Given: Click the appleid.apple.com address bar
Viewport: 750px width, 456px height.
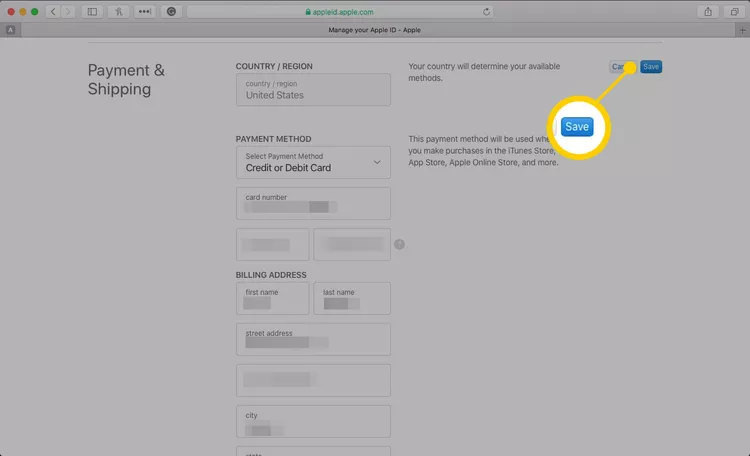Looking at the screenshot, I should coord(340,11).
